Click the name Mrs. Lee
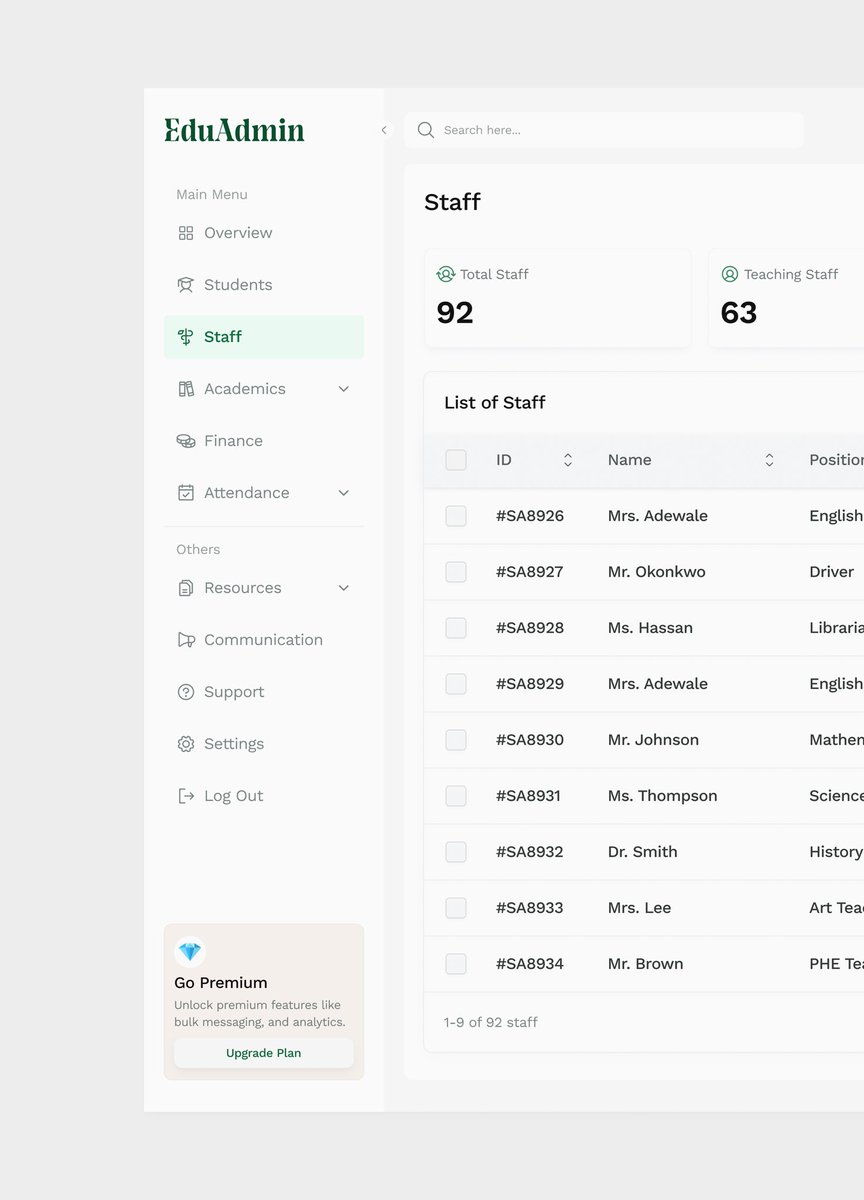Viewport: 864px width, 1200px height. (x=640, y=908)
